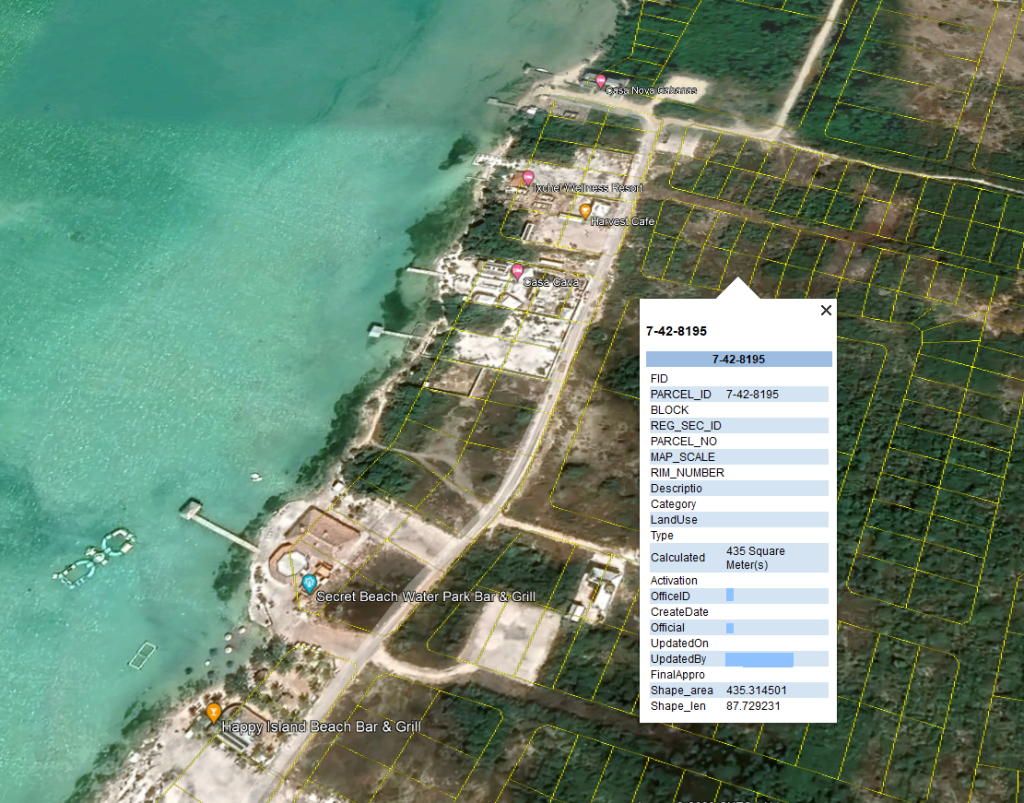Click the 435 Square Meter(s) calculated value
Image resolution: width=1024 pixels, height=803 pixels.
click(x=755, y=558)
